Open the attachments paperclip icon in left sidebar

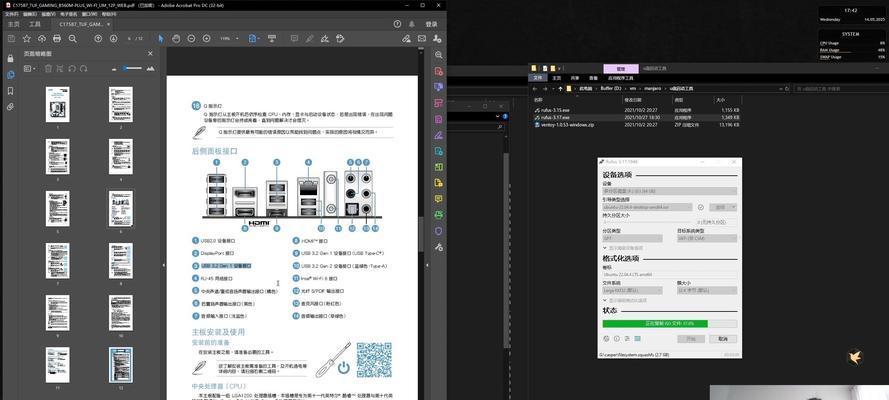(x=10, y=107)
